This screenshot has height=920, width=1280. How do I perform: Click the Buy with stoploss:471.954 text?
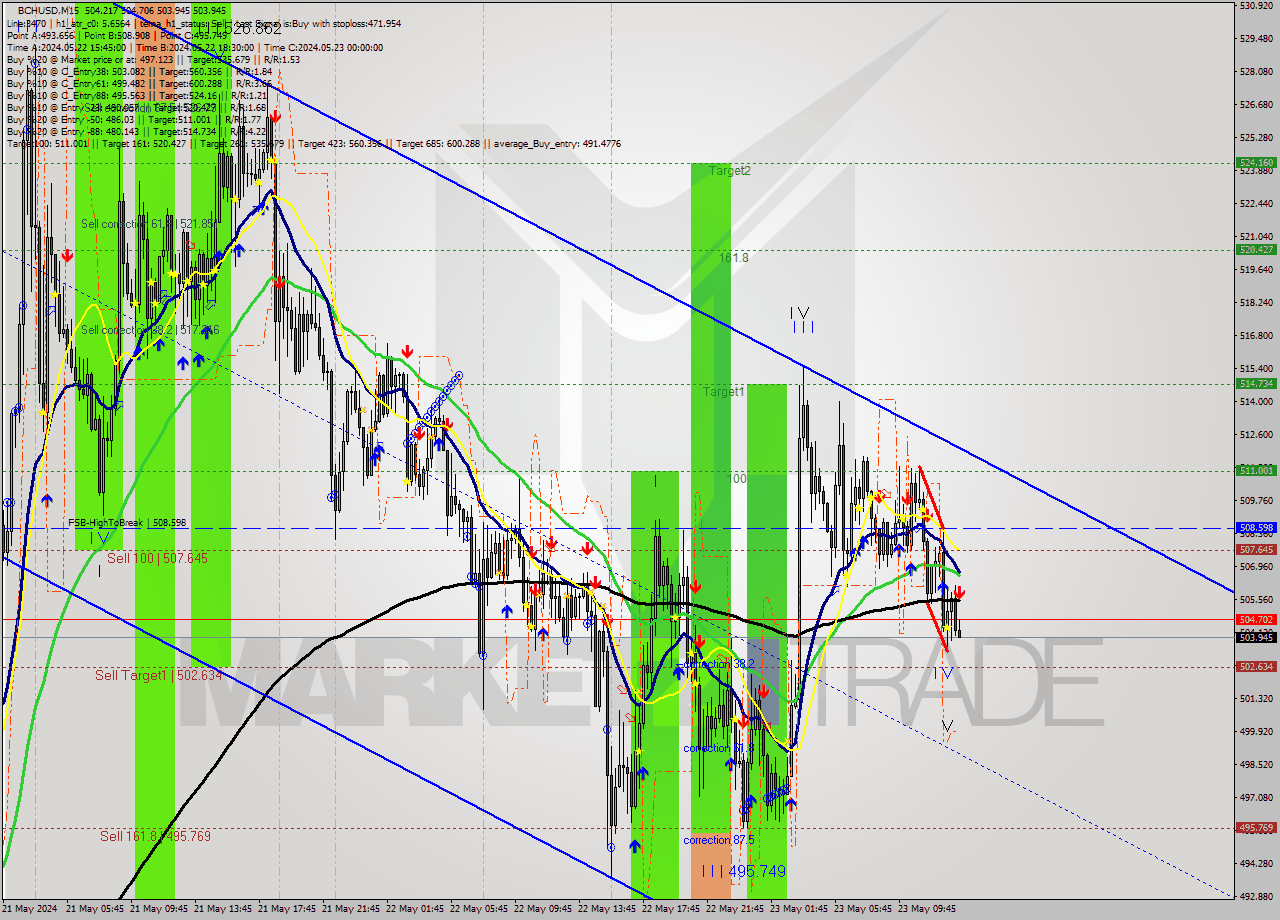point(347,23)
